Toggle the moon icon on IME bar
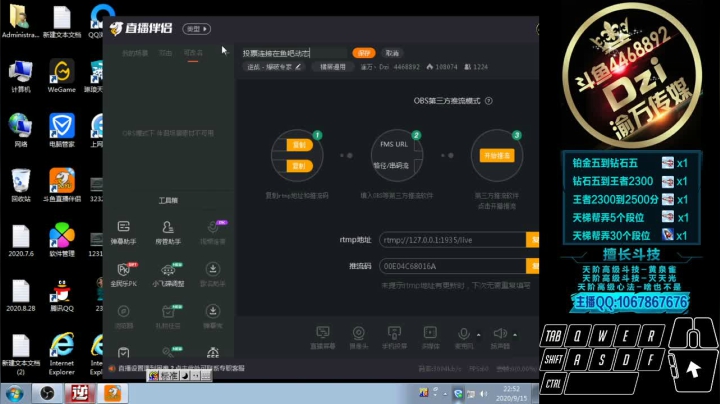 [185, 376]
